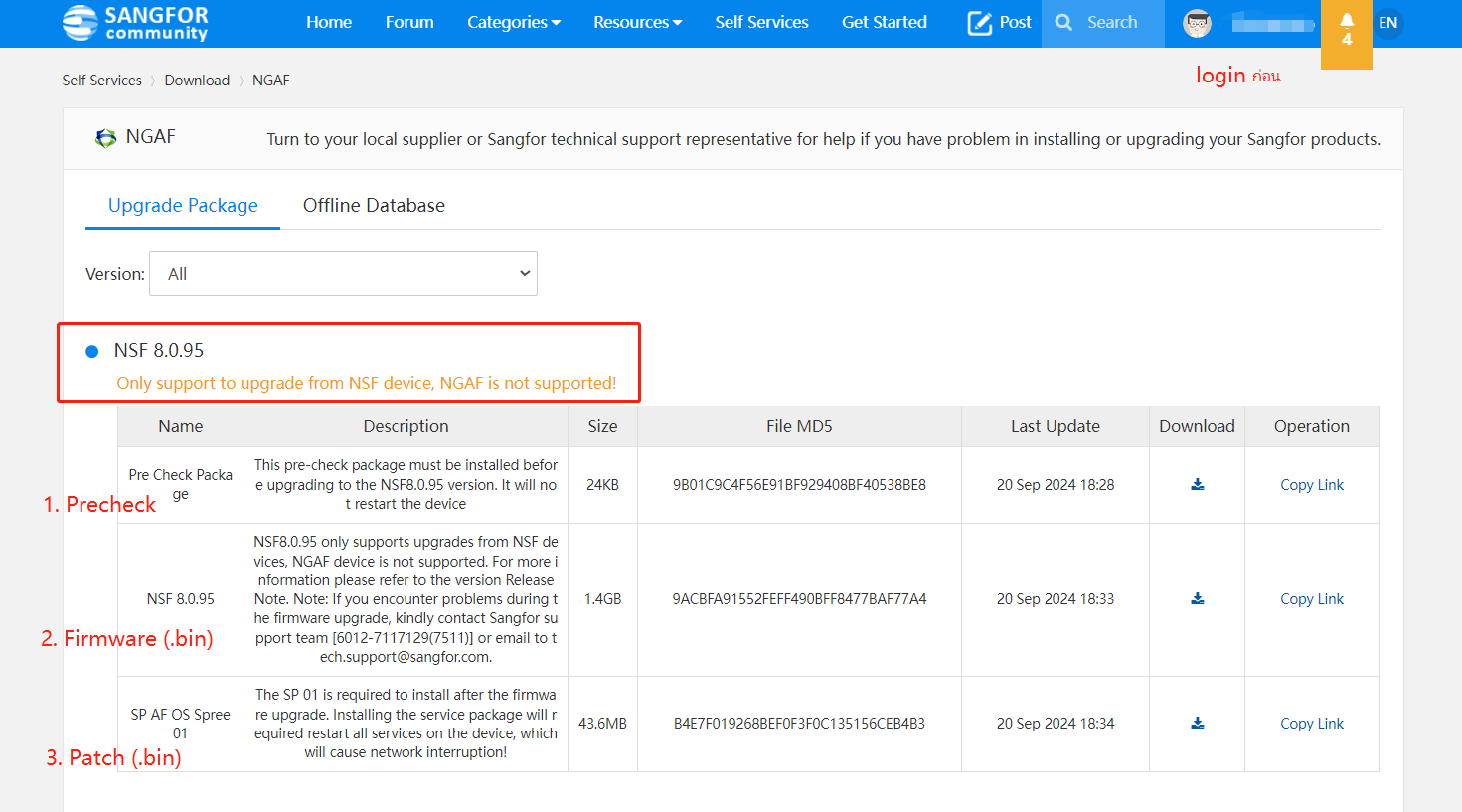Go to Home page
The height and width of the screenshot is (812, 1462).
(329, 22)
